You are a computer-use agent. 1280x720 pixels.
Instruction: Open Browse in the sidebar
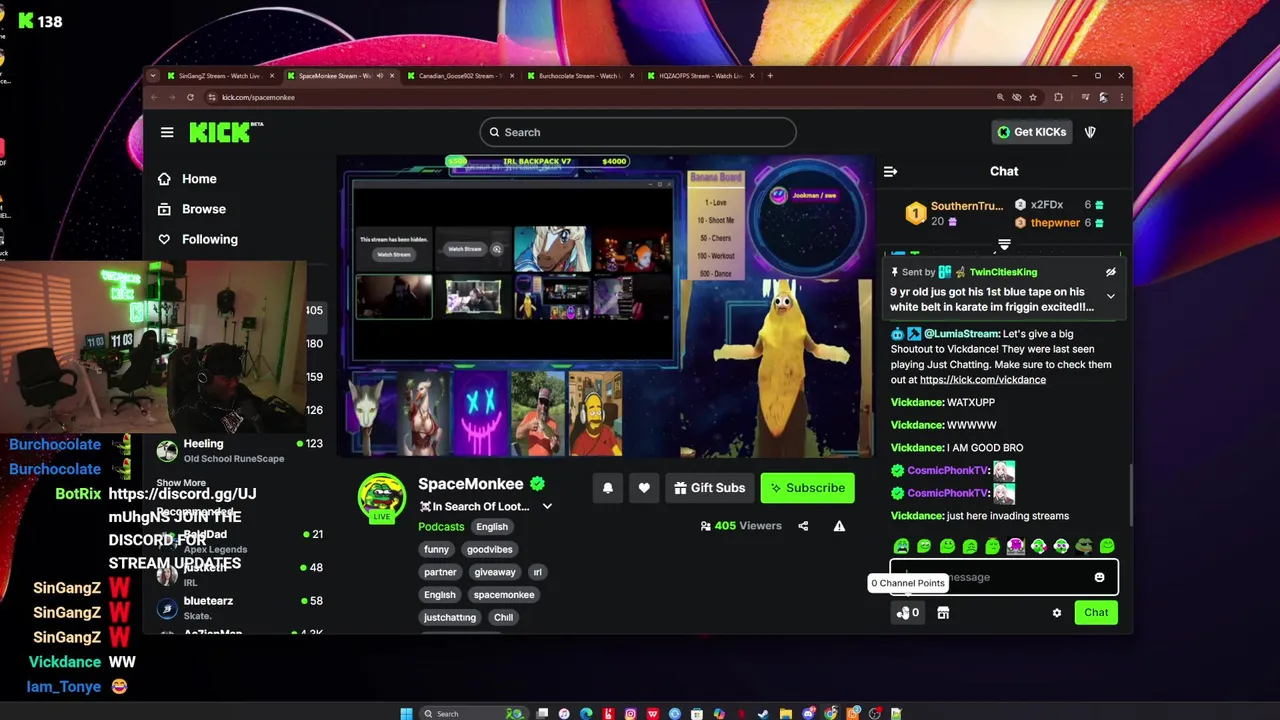coord(192,209)
